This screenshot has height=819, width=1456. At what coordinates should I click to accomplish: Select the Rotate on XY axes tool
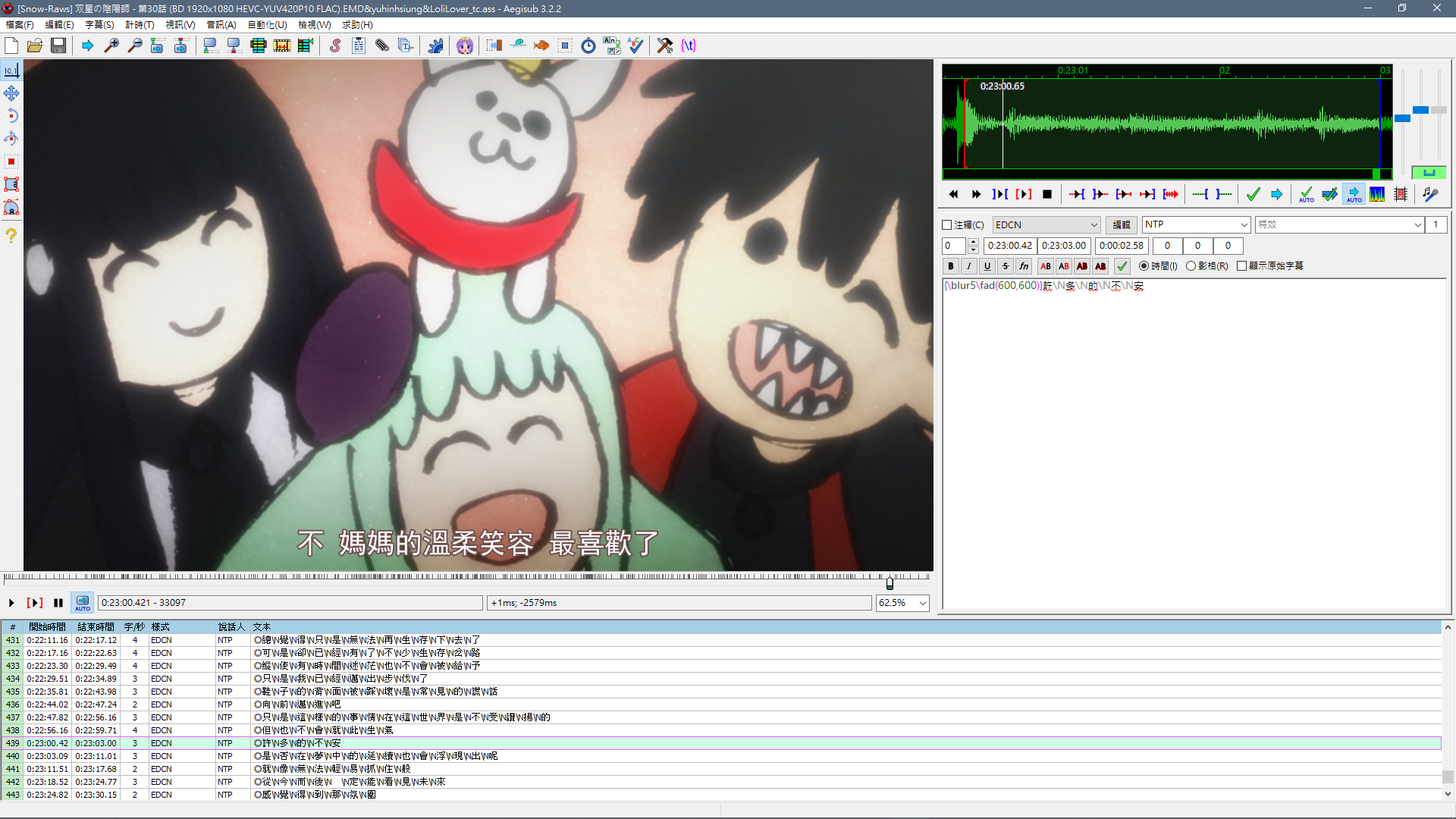click(x=11, y=139)
